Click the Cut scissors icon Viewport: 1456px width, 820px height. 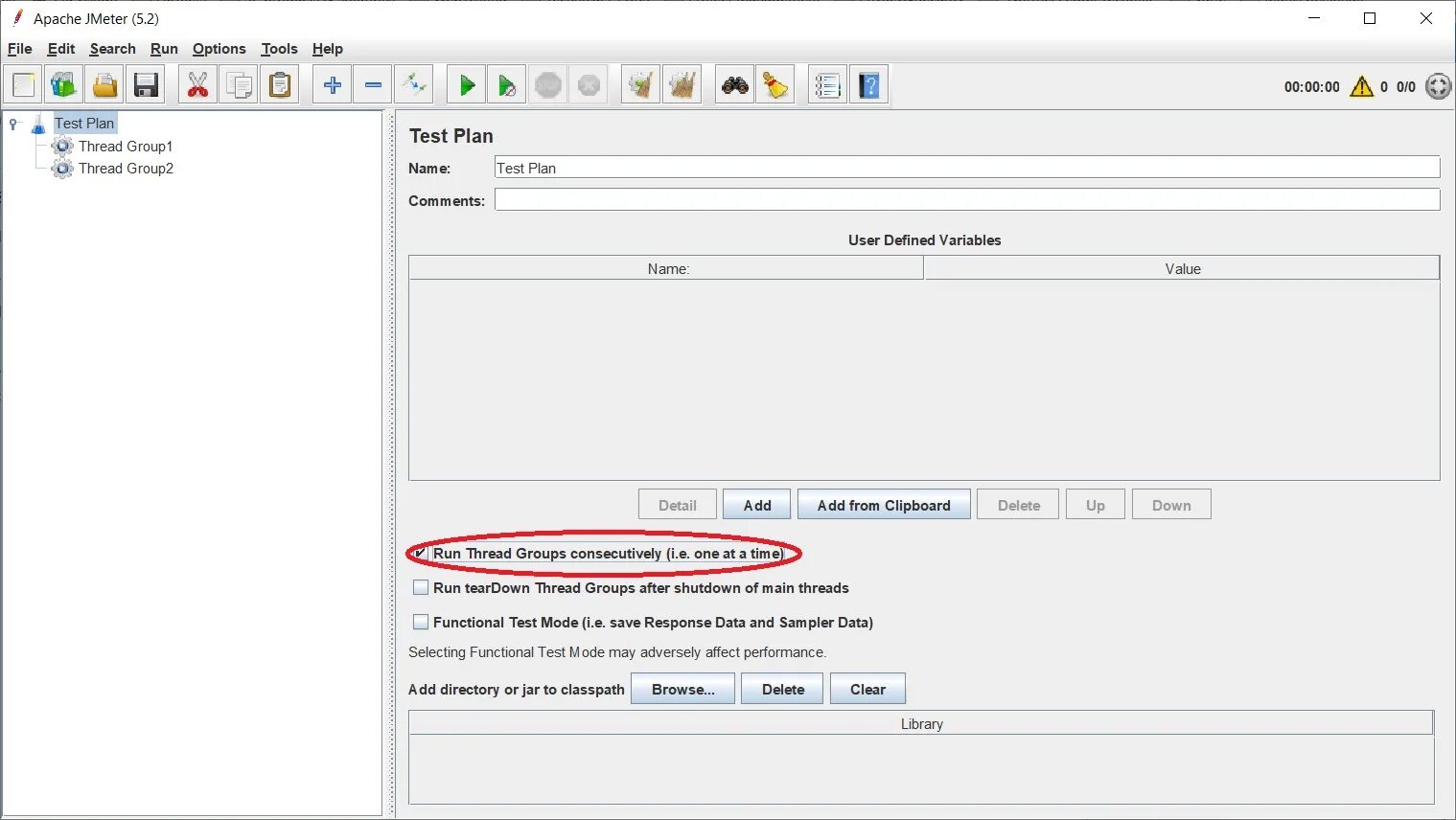pyautogui.click(x=197, y=85)
